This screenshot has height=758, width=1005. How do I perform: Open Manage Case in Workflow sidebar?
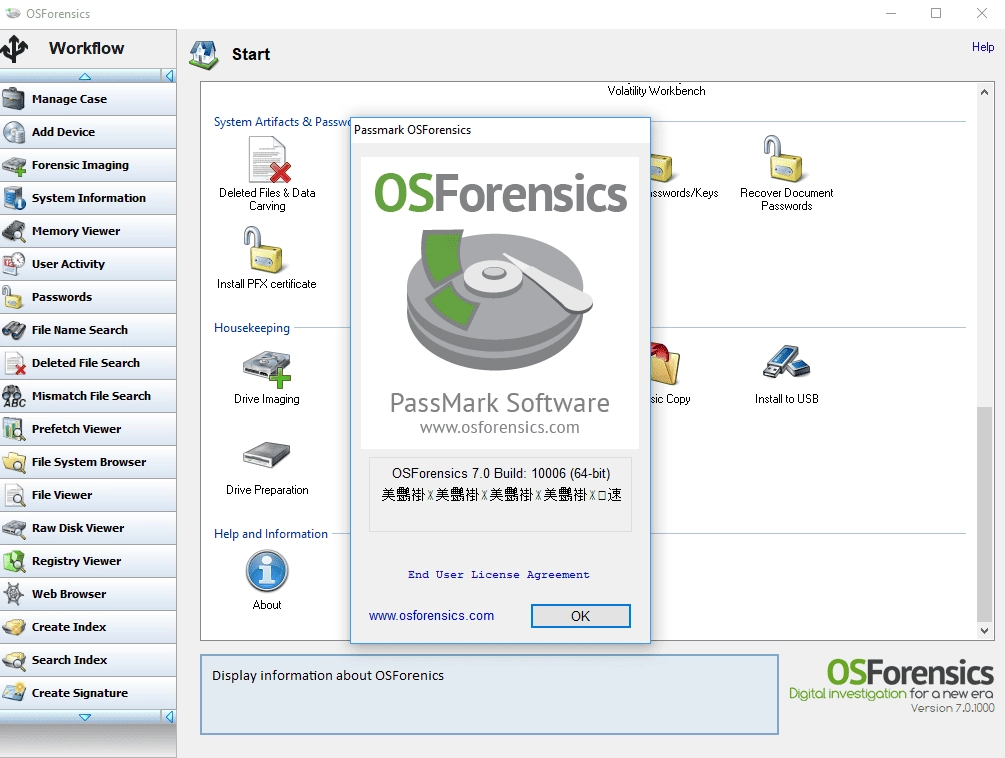pos(88,99)
